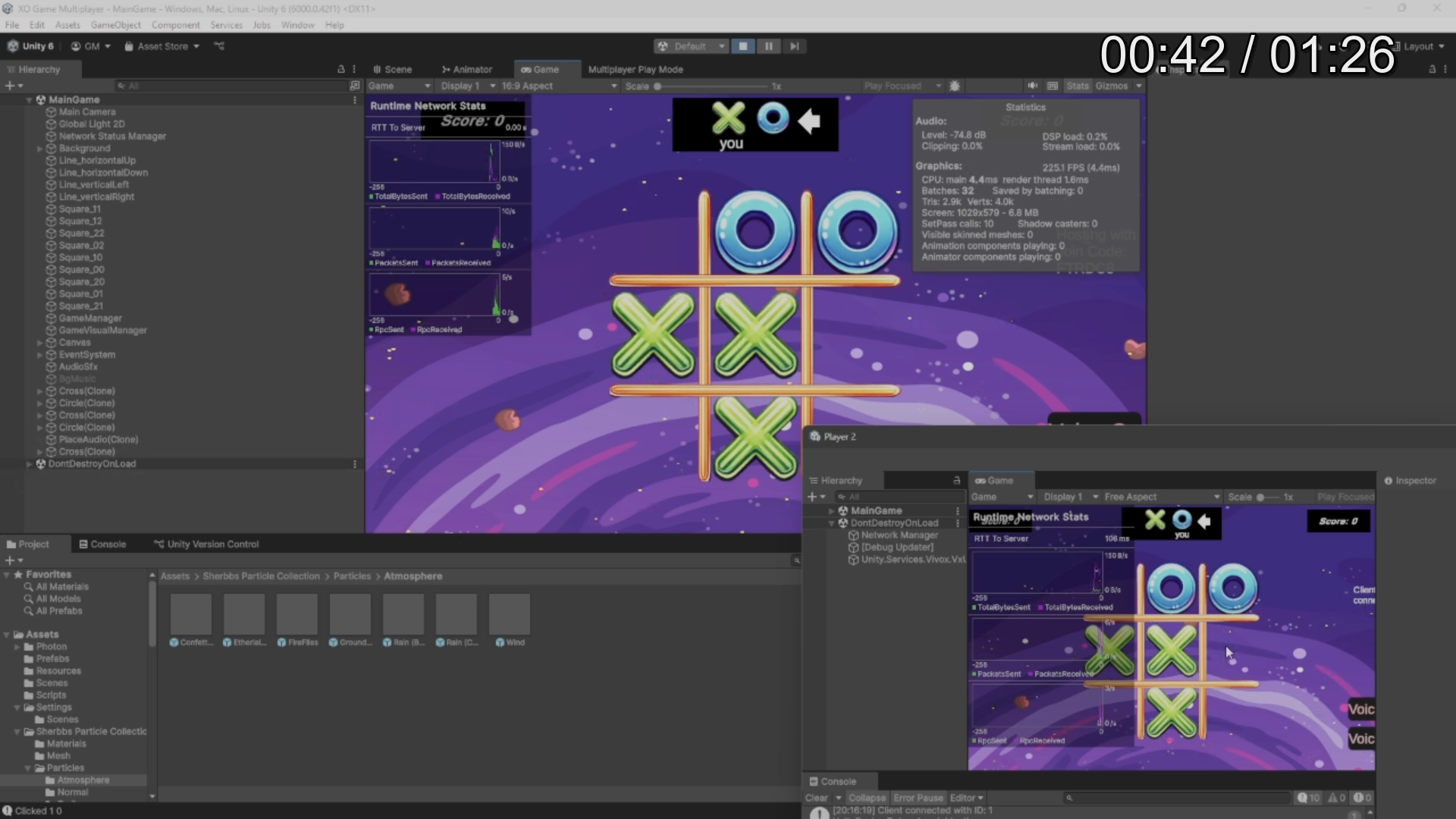Toggle Error Pause in console
Viewport: 1456px width, 819px height.
918,798
